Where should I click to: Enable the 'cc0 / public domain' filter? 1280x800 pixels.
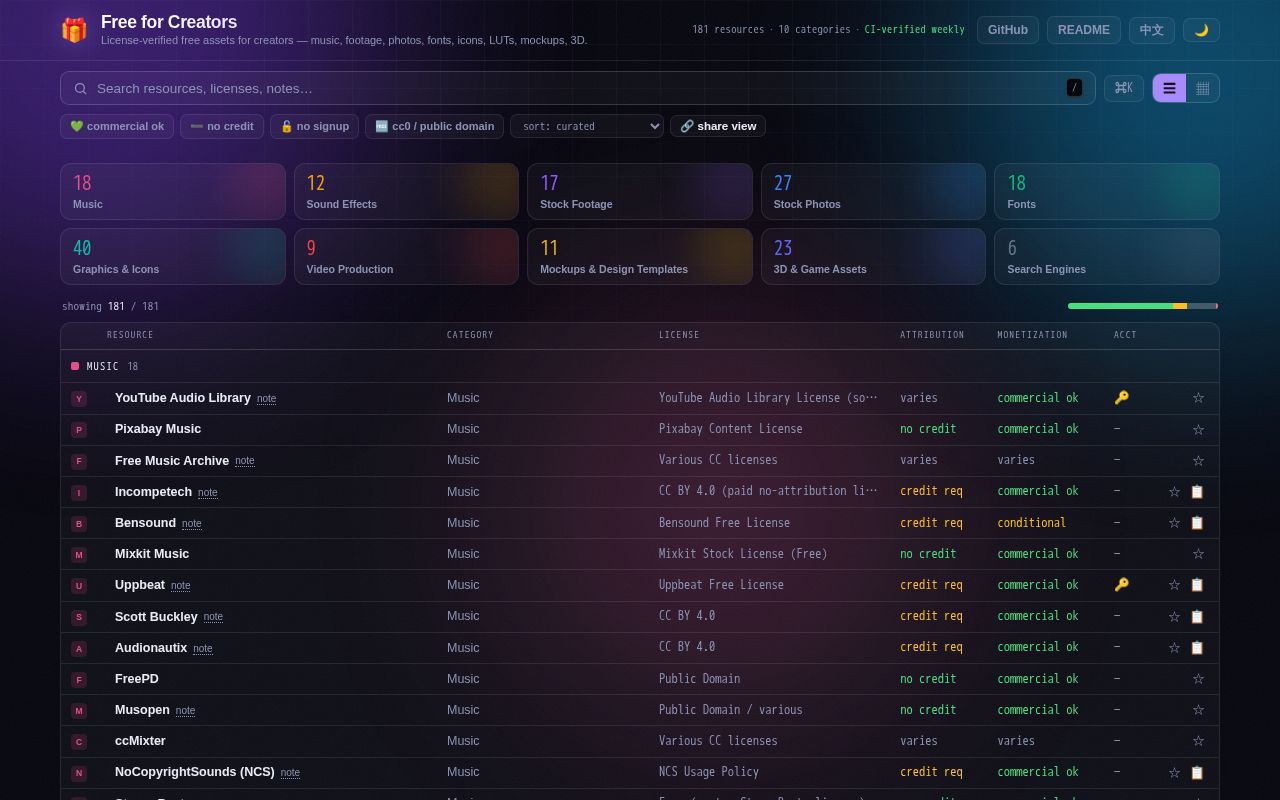click(434, 126)
